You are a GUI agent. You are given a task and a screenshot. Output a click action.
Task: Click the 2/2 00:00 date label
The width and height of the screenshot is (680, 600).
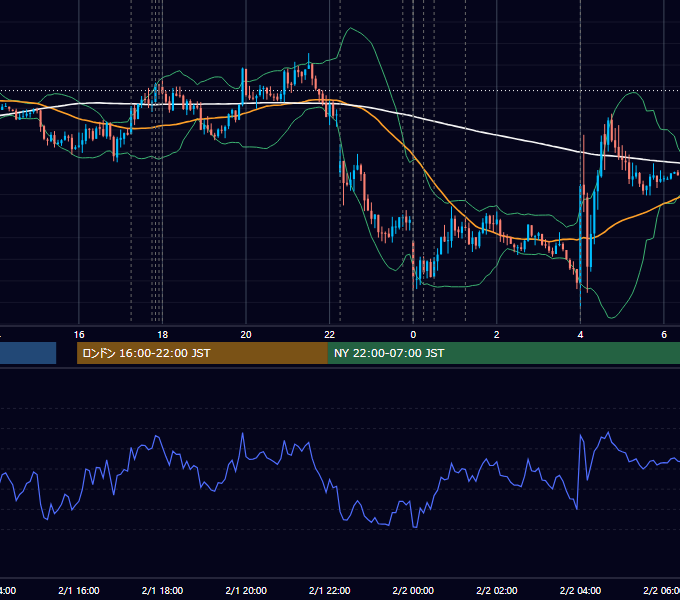click(413, 590)
